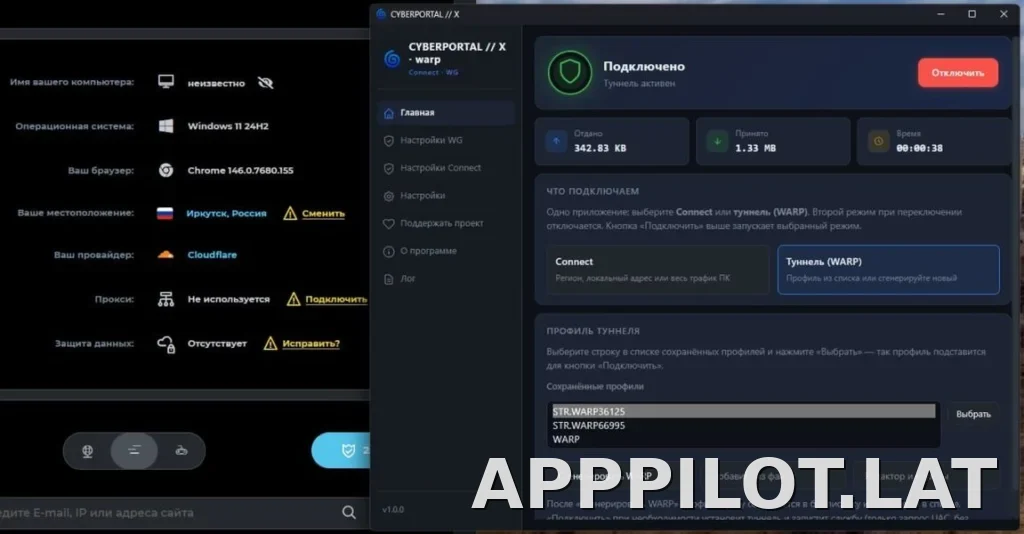
Task: Click the magnifier search icon
Action: pos(349,512)
